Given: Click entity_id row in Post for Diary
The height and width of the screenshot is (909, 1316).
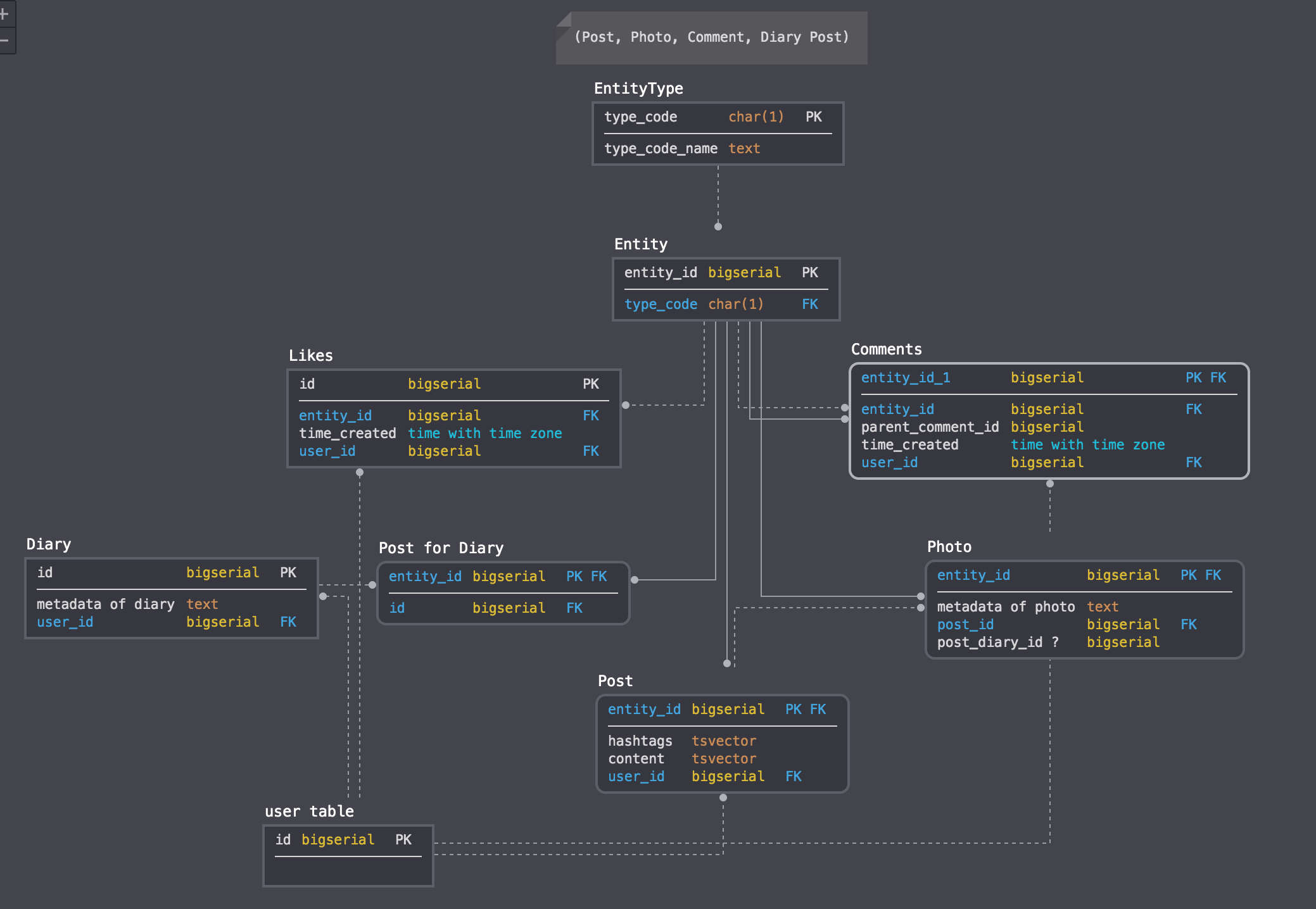Looking at the screenshot, I should click(x=503, y=577).
